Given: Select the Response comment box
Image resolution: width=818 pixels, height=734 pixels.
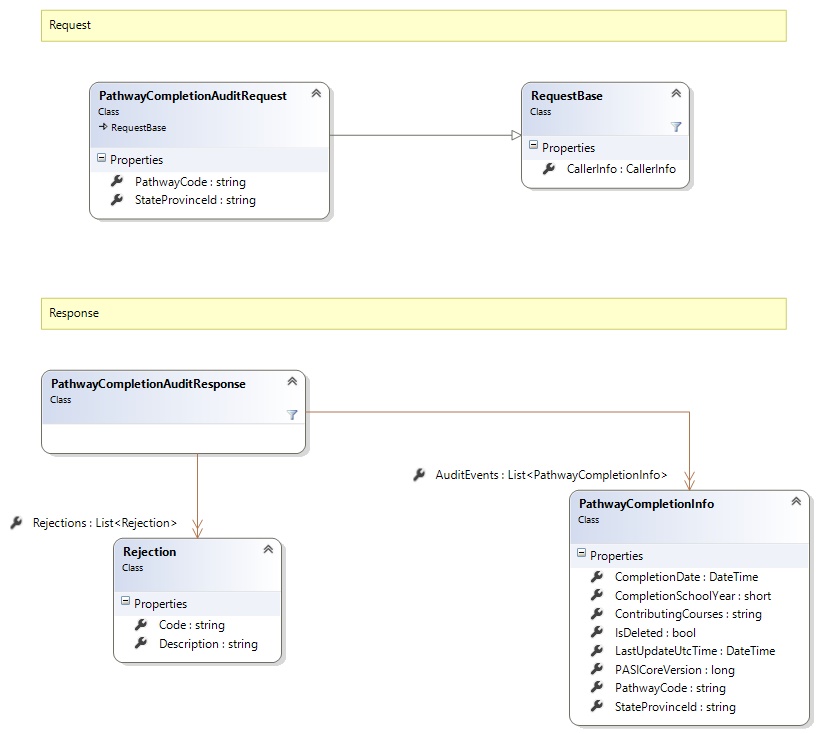Looking at the screenshot, I should [x=413, y=313].
